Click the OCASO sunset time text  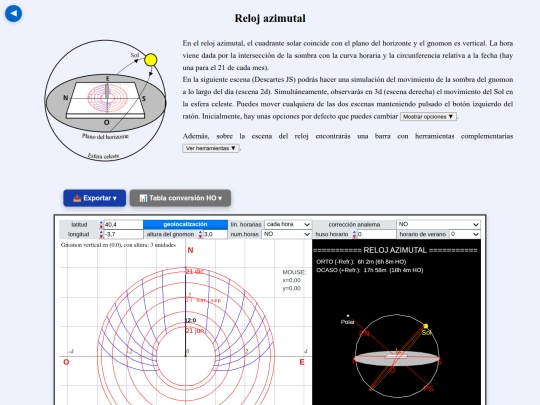coord(370,270)
